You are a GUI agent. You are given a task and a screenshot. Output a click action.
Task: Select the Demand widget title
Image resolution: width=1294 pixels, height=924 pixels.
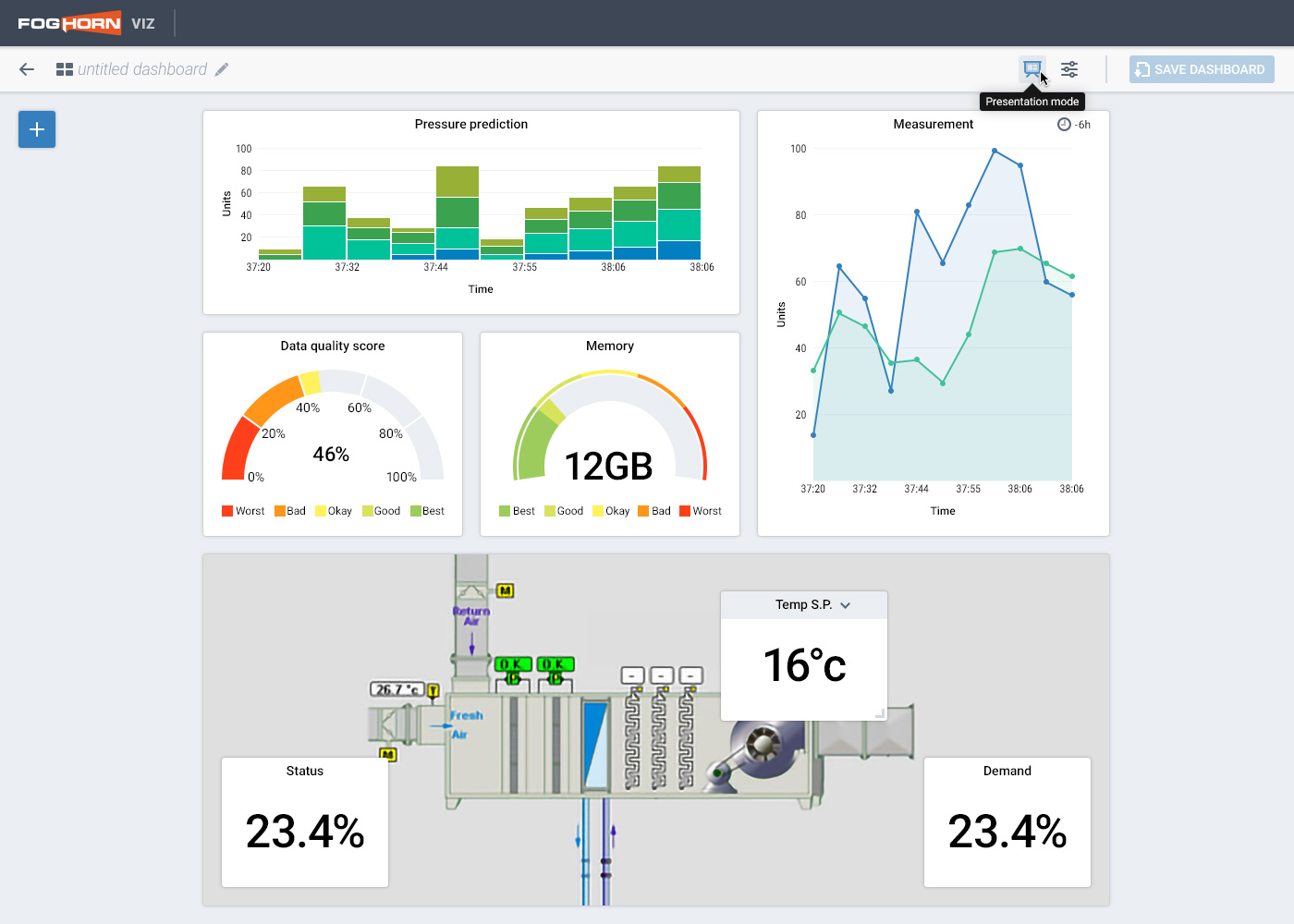click(x=1007, y=771)
